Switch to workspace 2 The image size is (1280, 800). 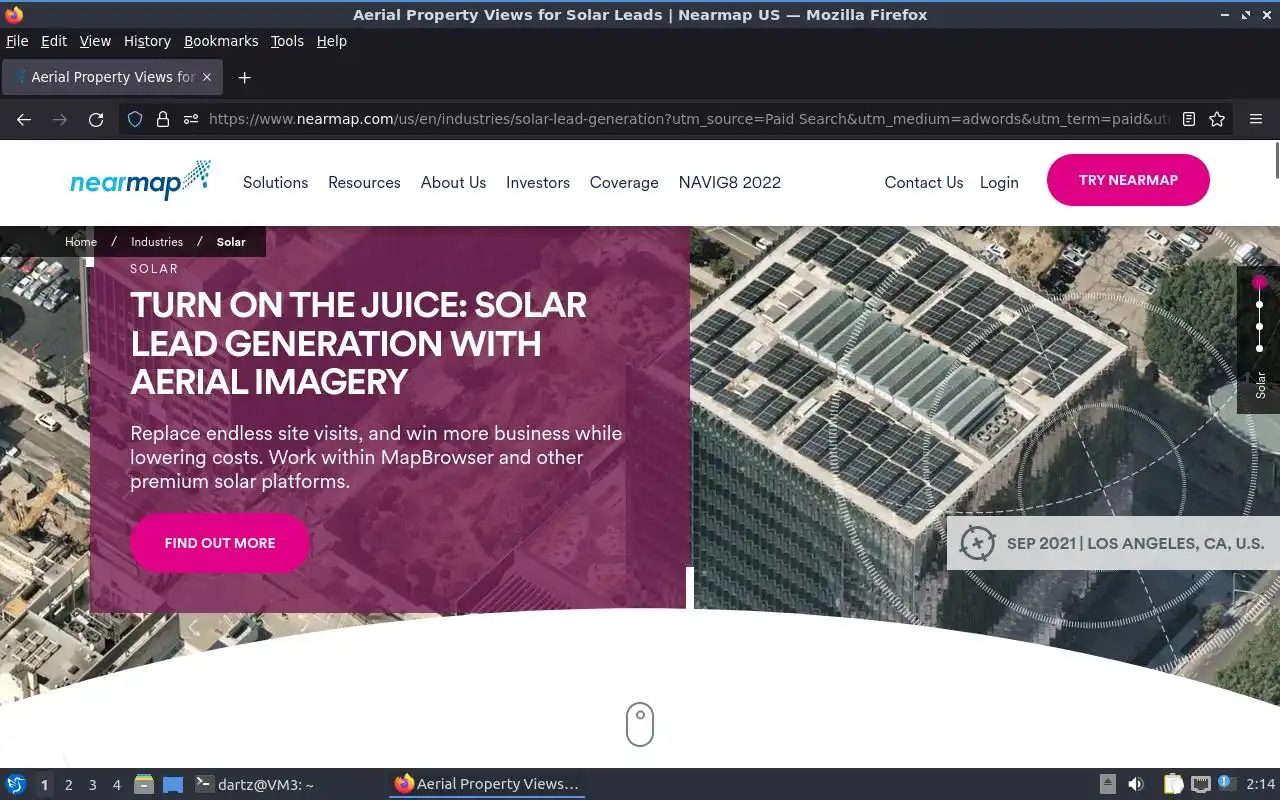click(x=68, y=785)
